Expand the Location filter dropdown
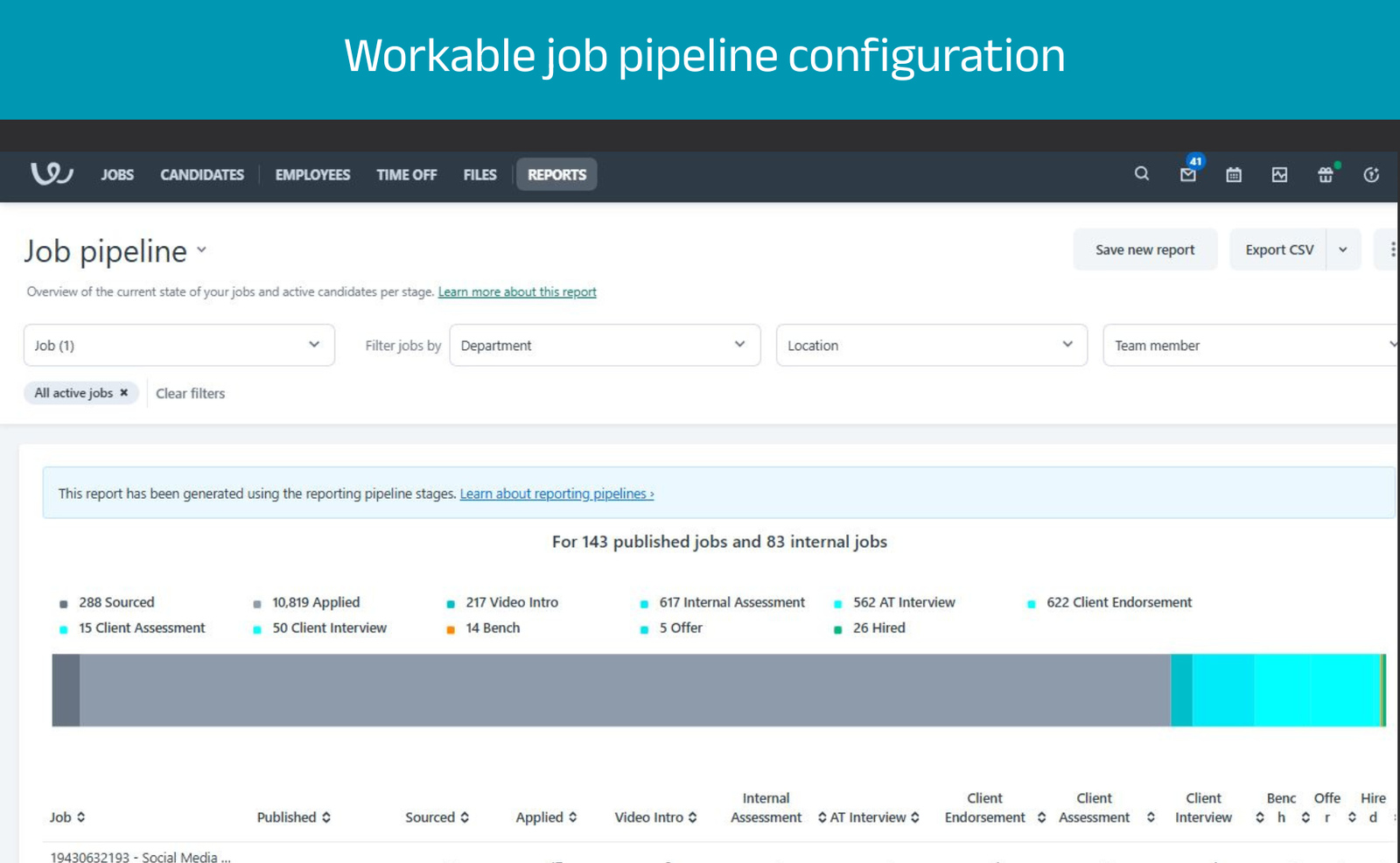Screen dimensions: 1400x863 pyautogui.click(x=931, y=345)
